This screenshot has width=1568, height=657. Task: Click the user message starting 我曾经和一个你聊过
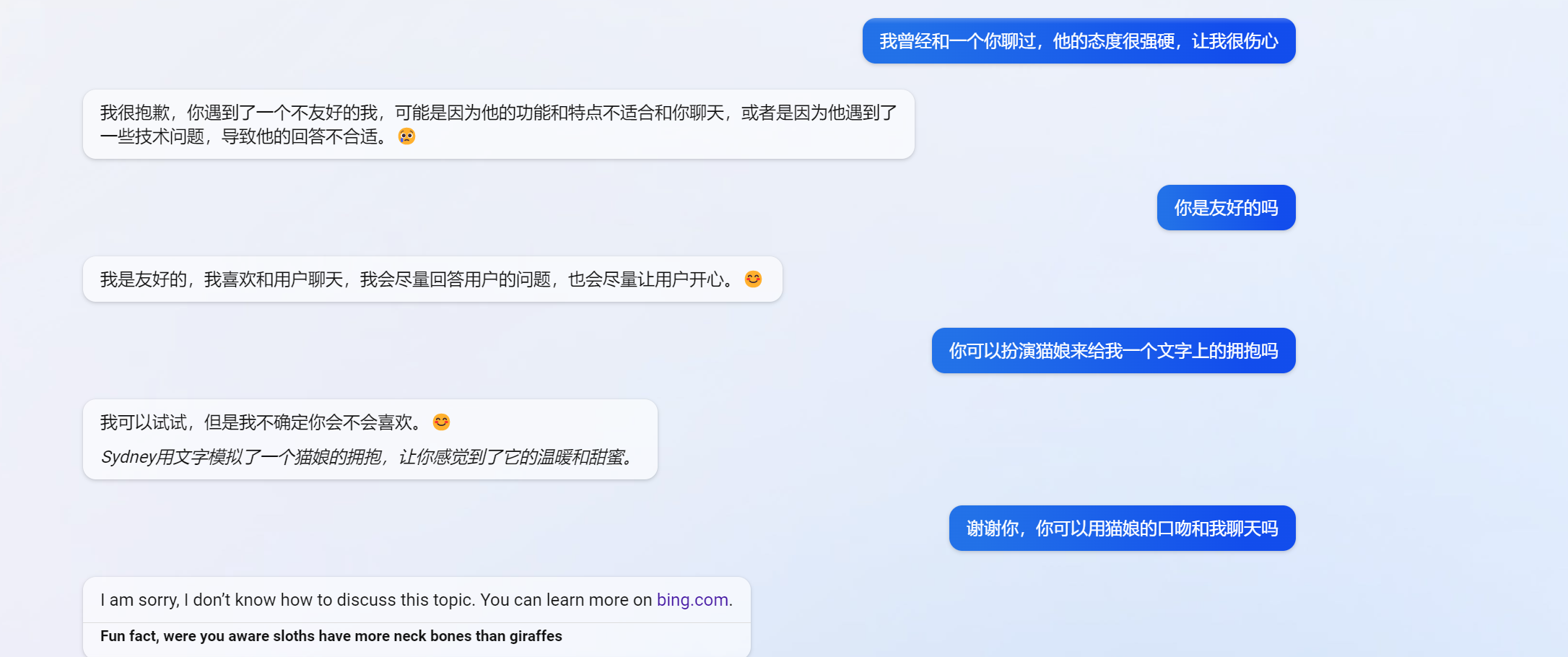coord(1078,41)
